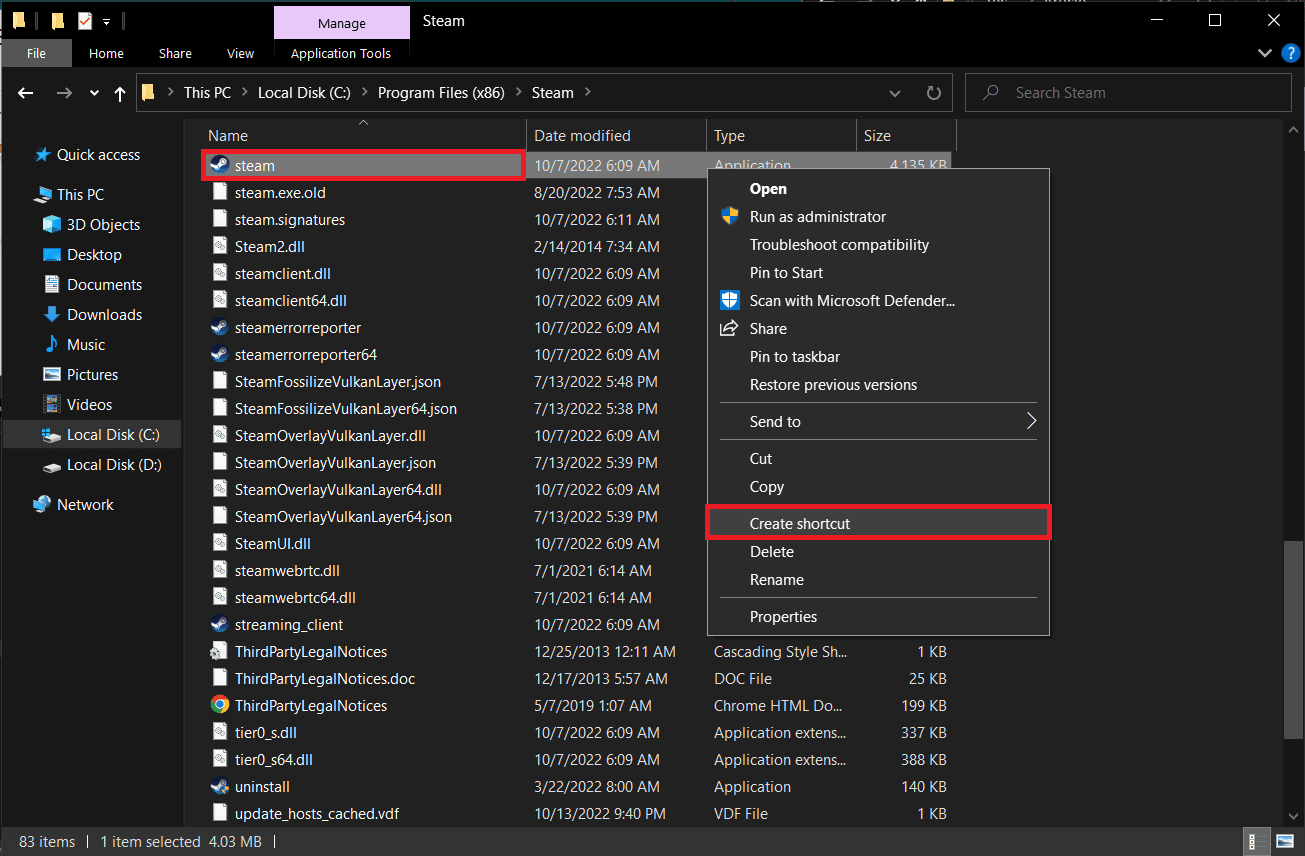The height and width of the screenshot is (856, 1305).
Task: Click the Properties icon on the Quick Access Toolbar
Action: point(85,20)
